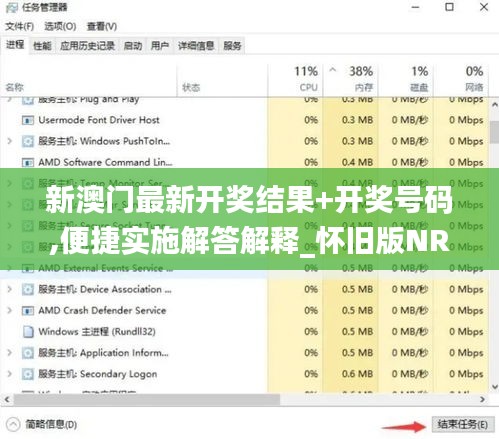
Task: Switch to the 详细信息 tab
Action: coord(196,46)
